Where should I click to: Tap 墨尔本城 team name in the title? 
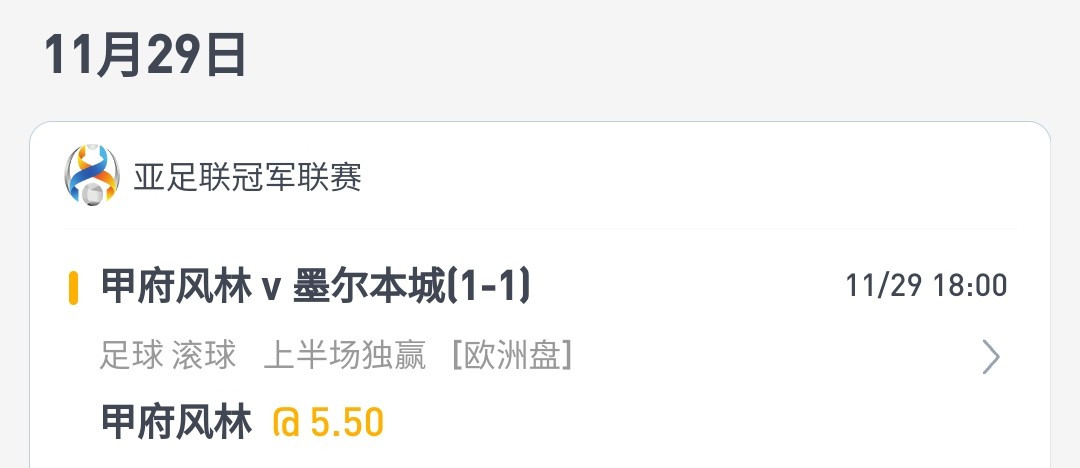370,287
